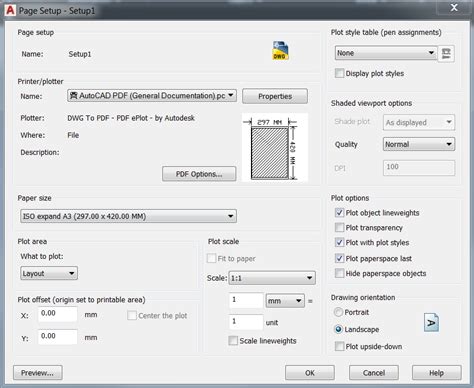Click the Properties button

tap(275, 96)
